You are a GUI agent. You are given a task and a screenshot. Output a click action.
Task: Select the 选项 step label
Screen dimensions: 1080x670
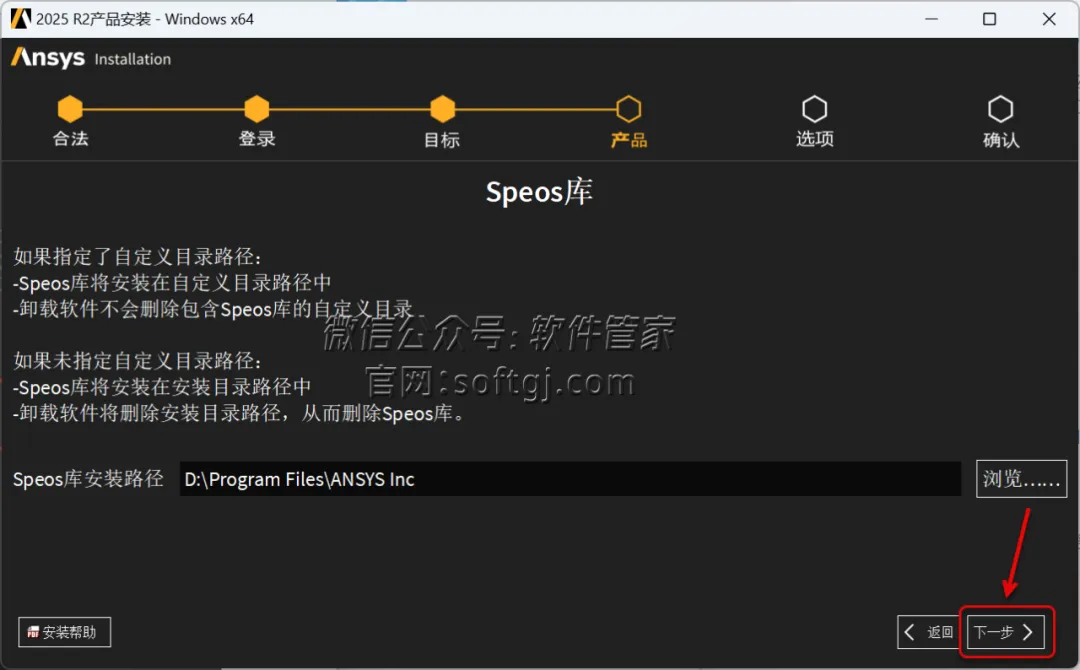814,138
